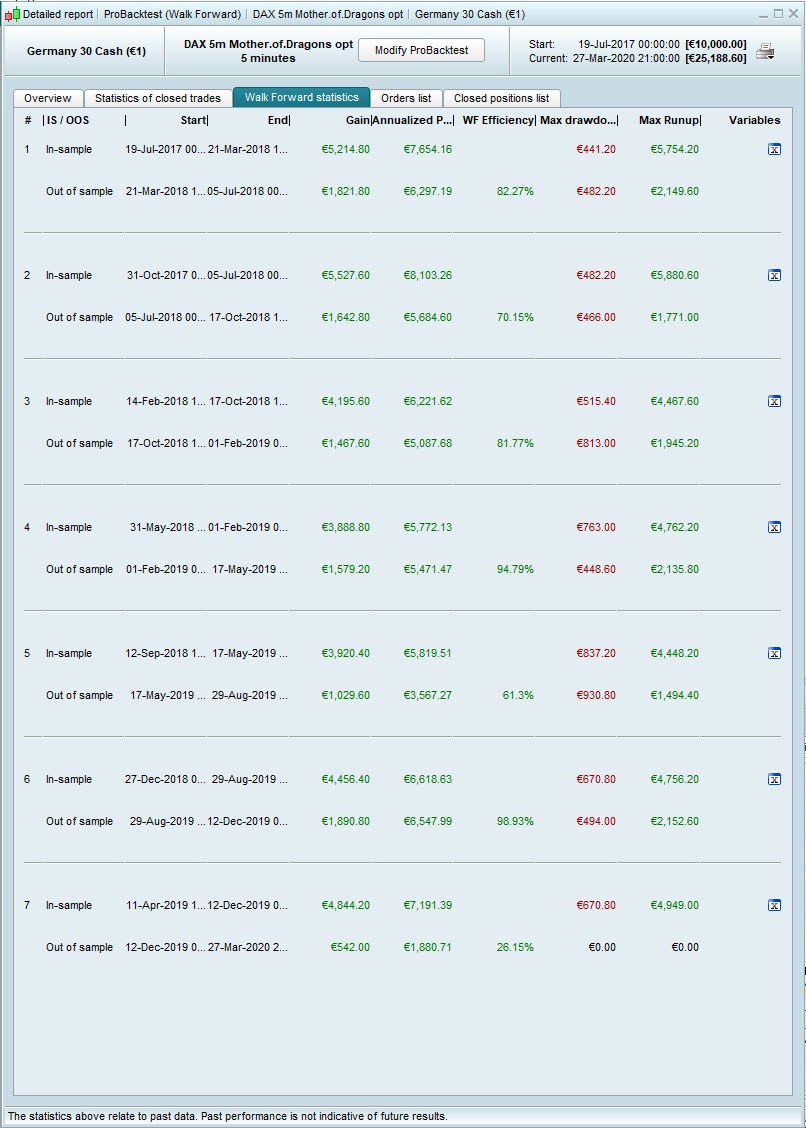Click the Max drawdo... column header
The image size is (806, 1128).
click(578, 120)
